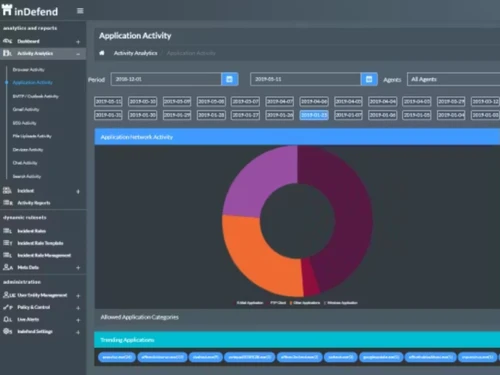Select the 2019-05-11 date chip
The height and width of the screenshot is (375, 500).
tap(108, 101)
